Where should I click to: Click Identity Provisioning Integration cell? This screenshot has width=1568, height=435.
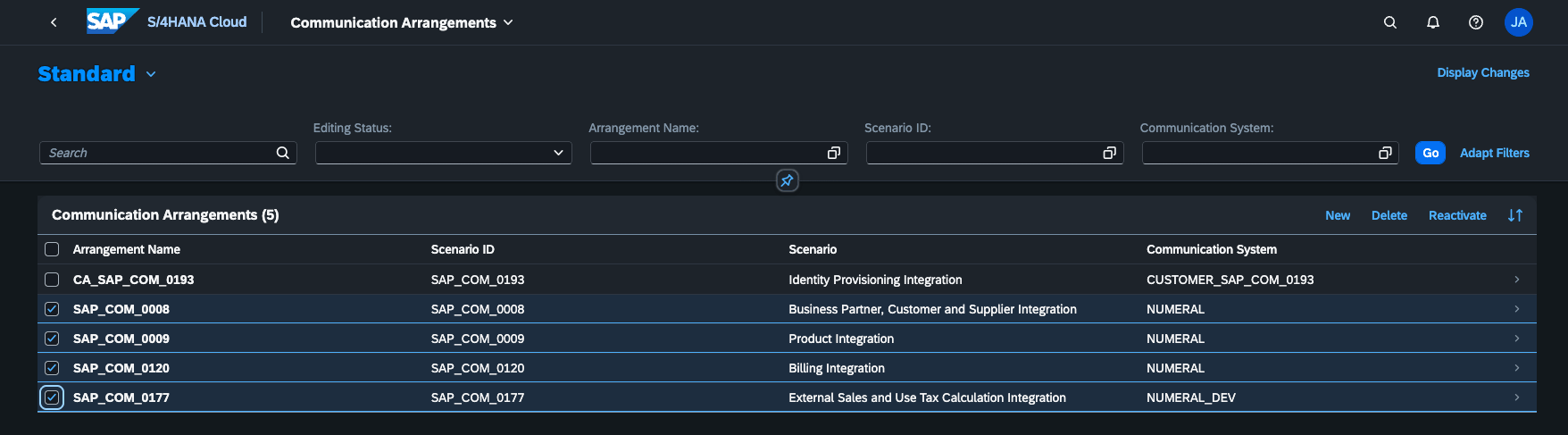point(875,280)
